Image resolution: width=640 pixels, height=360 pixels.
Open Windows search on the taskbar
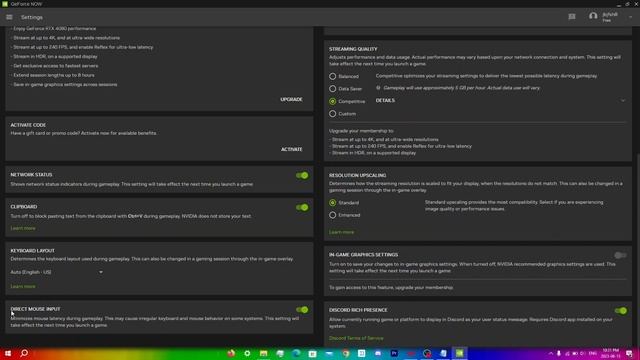point(24,353)
